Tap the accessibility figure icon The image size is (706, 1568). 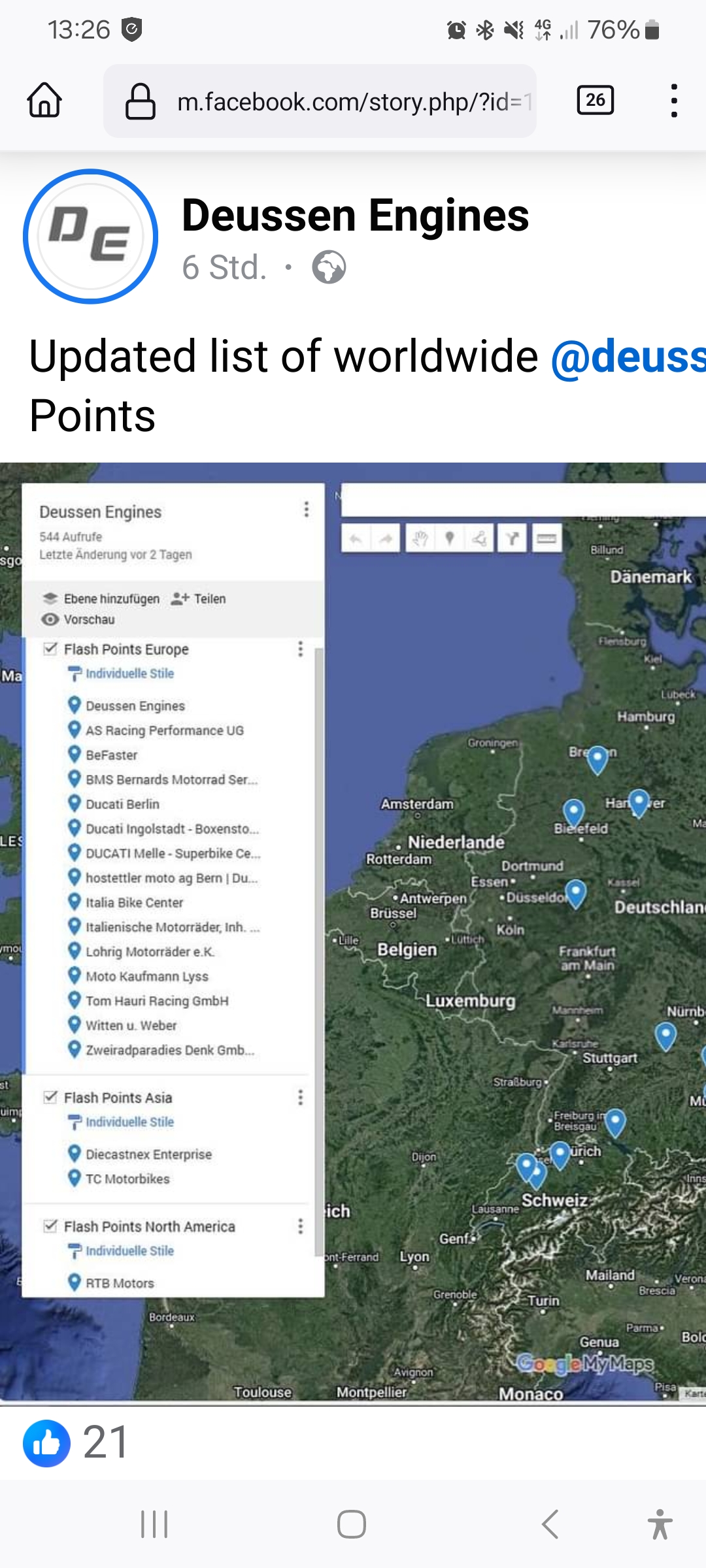[x=660, y=1524]
